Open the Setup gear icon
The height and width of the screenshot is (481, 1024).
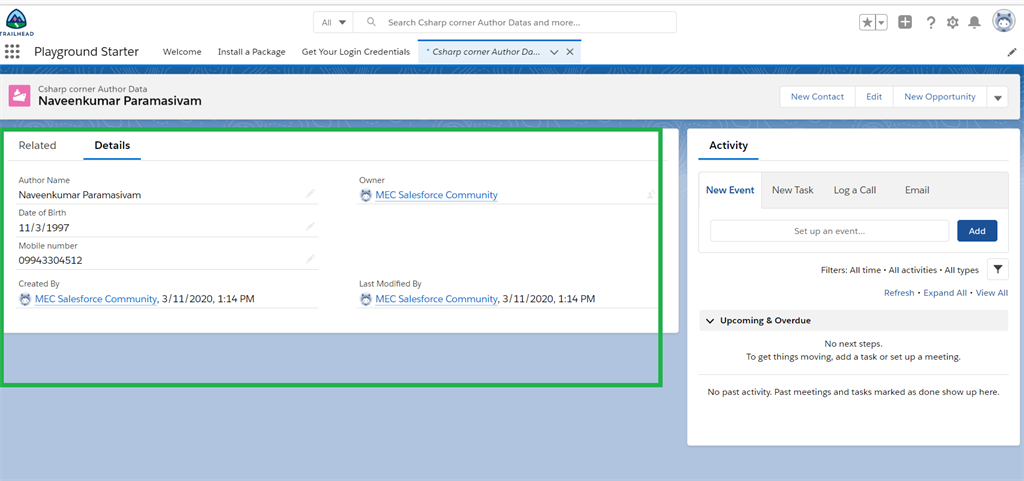coord(952,22)
